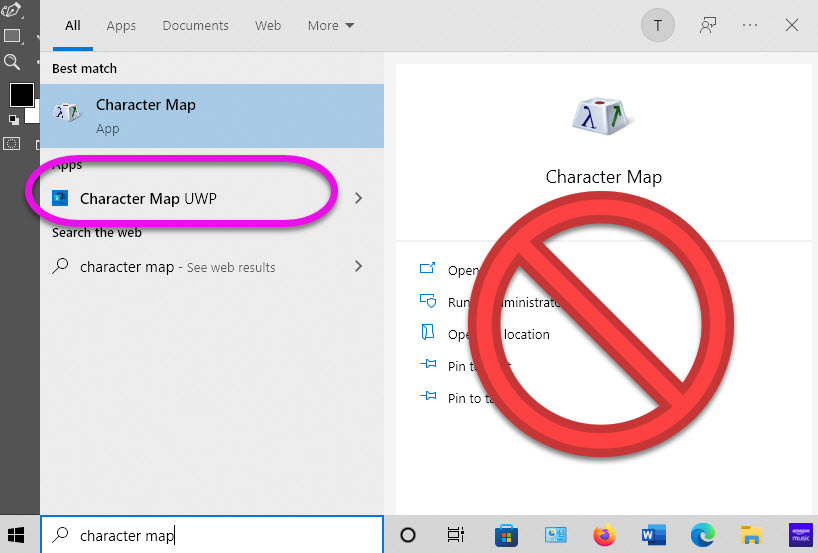Switch to the Documents search tab
The width and height of the screenshot is (818, 553).
coord(196,26)
